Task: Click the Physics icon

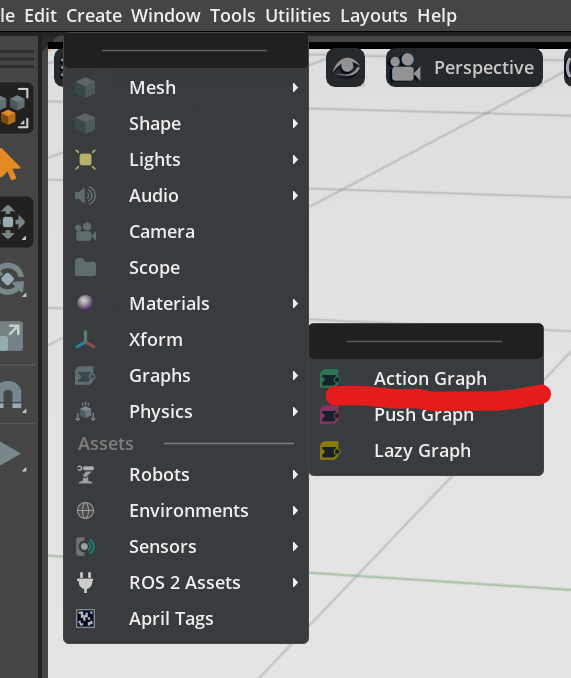Action: (85, 412)
